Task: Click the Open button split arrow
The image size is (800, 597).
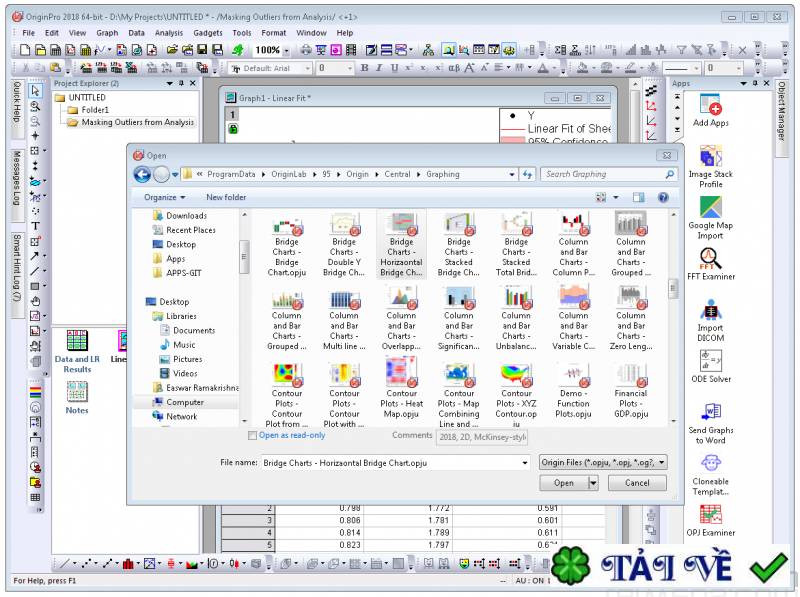Action: (x=593, y=483)
